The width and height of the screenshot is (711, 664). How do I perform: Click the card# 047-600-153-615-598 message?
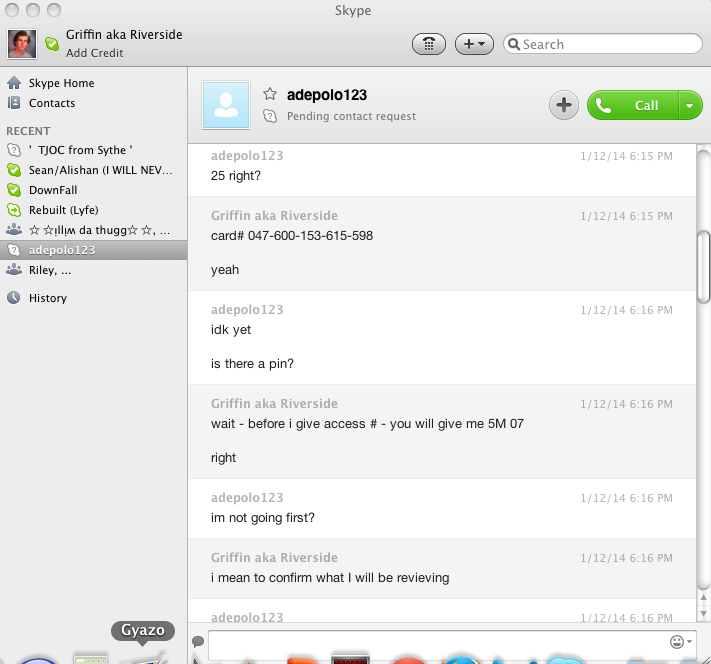(292, 235)
